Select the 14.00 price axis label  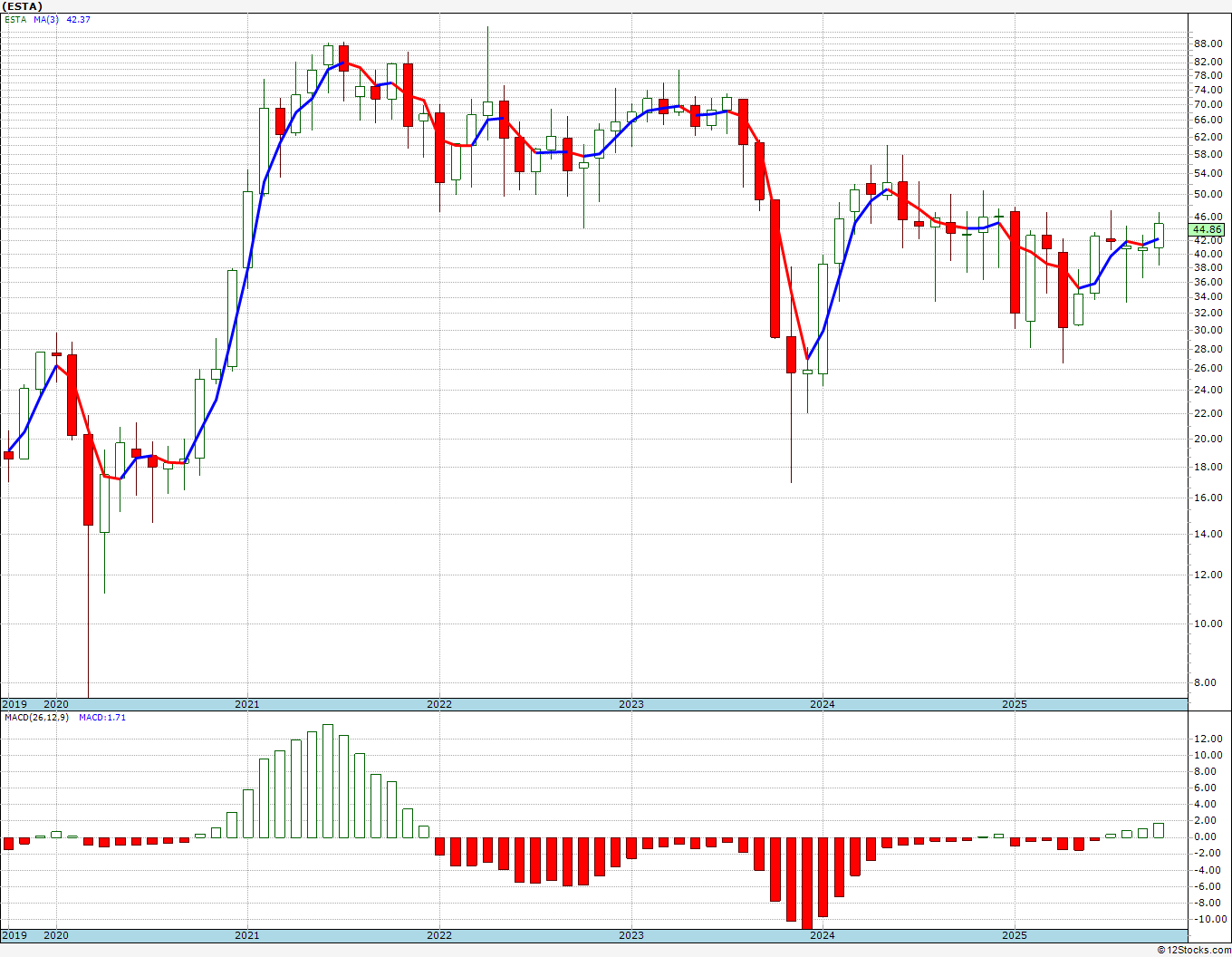[1208, 534]
